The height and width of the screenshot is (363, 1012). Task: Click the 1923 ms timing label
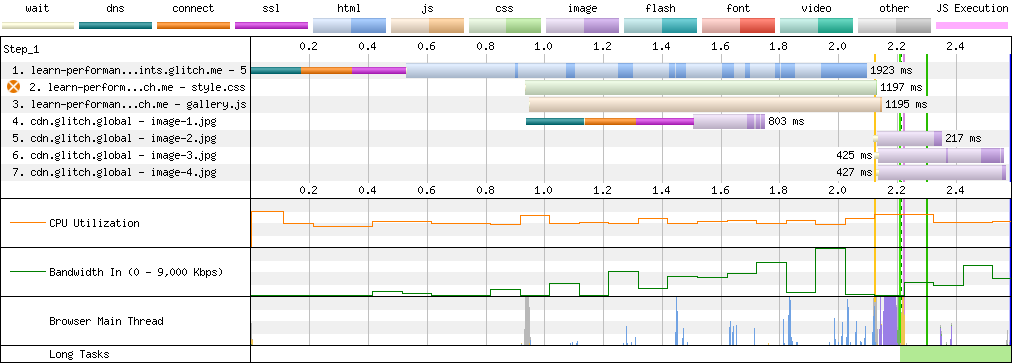click(891, 70)
